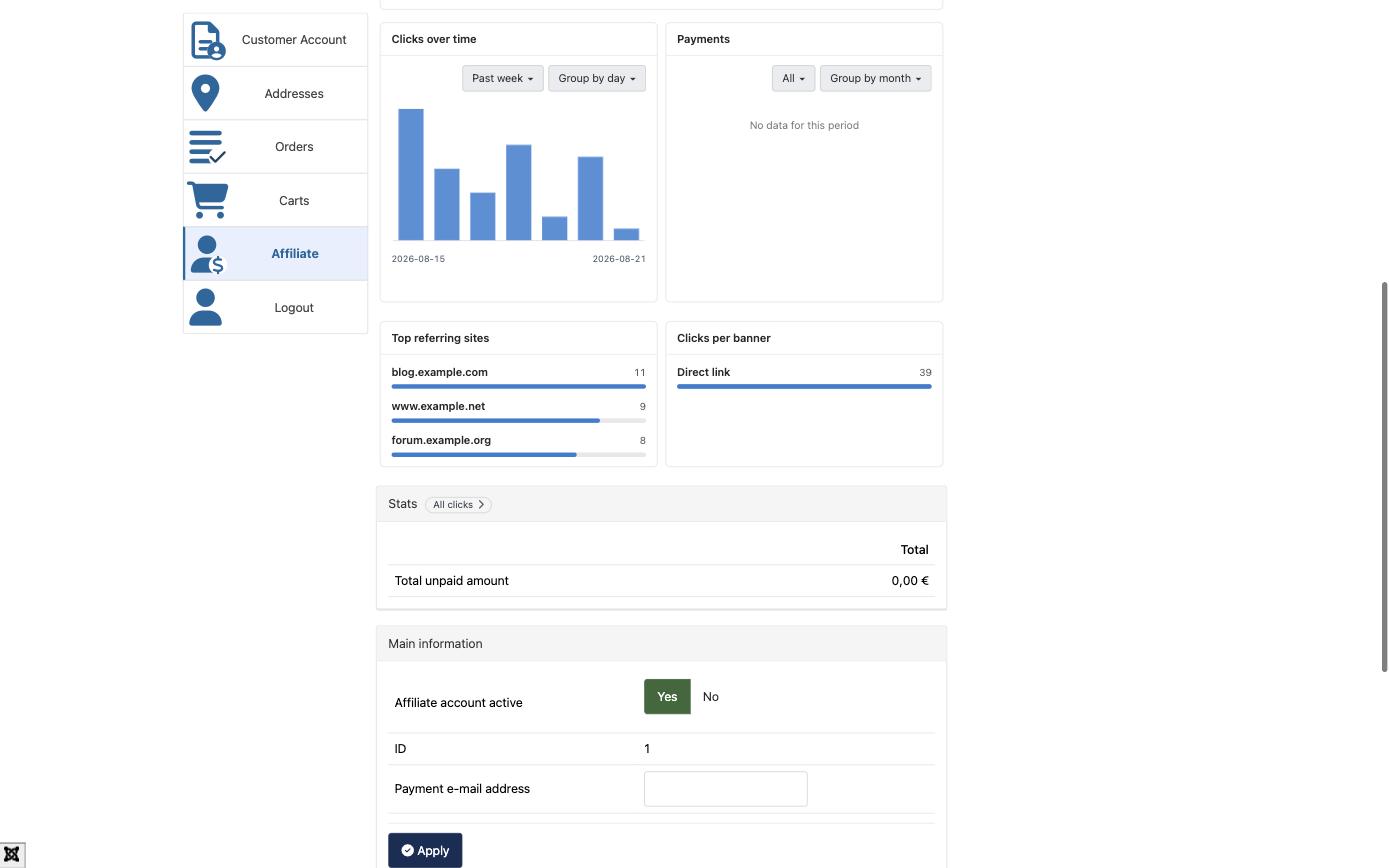Click the tallest first bar in chart
The height and width of the screenshot is (868, 1389).
411,175
